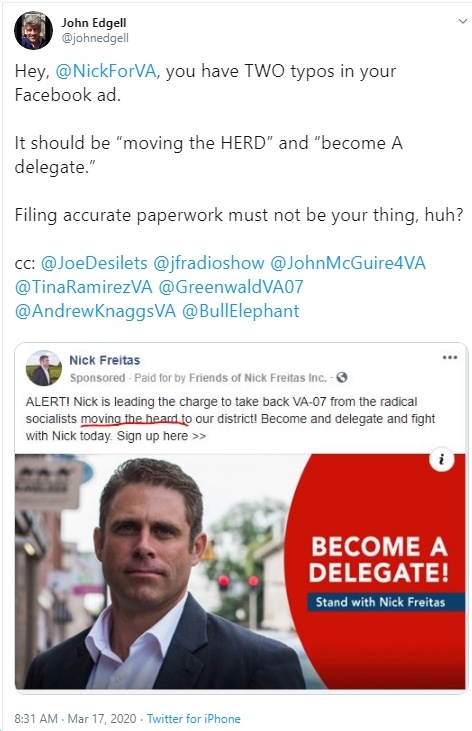This screenshot has width=472, height=731.
Task: Click the public globe icon beside Sponsored
Action: [x=342, y=377]
